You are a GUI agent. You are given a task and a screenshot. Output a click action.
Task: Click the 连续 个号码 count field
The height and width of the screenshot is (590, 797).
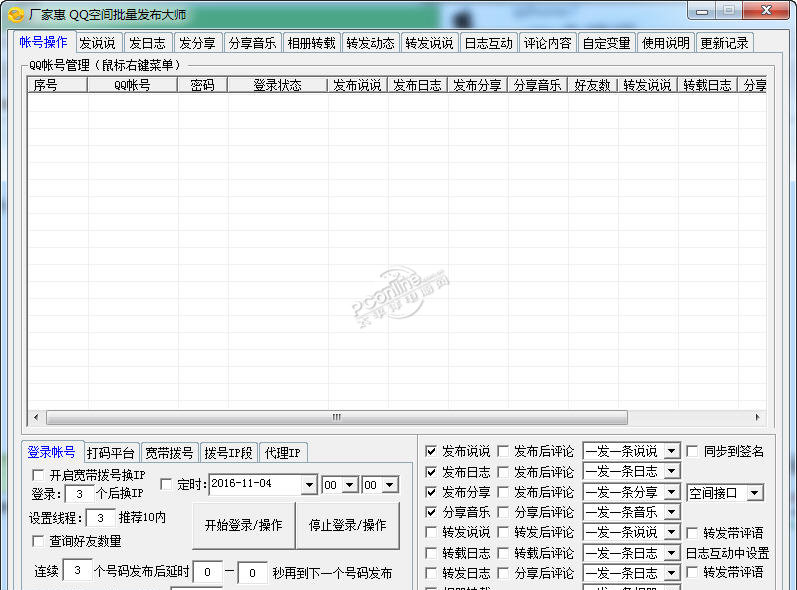77,570
